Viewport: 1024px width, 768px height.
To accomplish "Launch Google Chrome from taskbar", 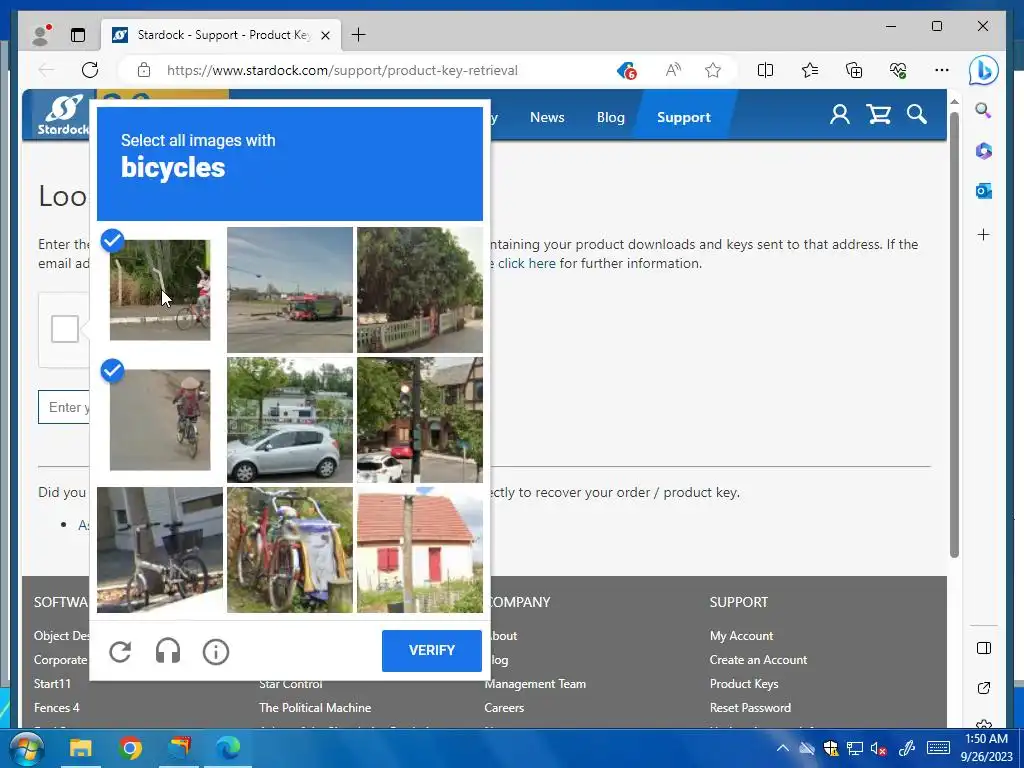I will (x=130, y=748).
